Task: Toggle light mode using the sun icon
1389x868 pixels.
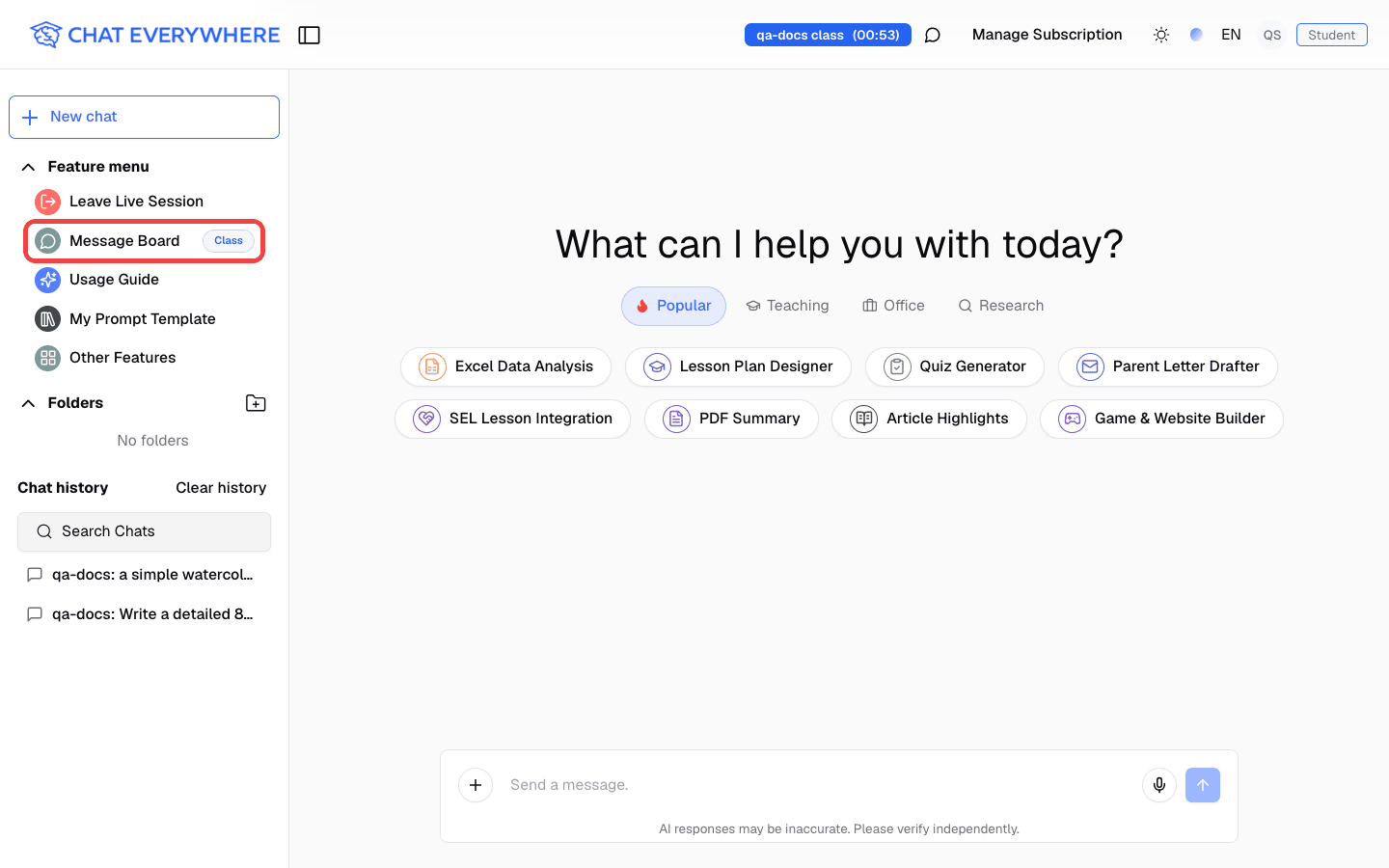Action: click(1161, 35)
